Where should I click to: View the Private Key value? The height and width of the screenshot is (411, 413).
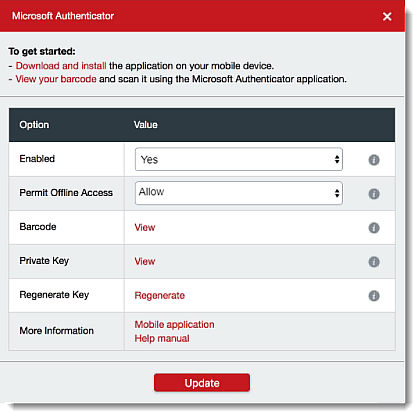(x=145, y=261)
